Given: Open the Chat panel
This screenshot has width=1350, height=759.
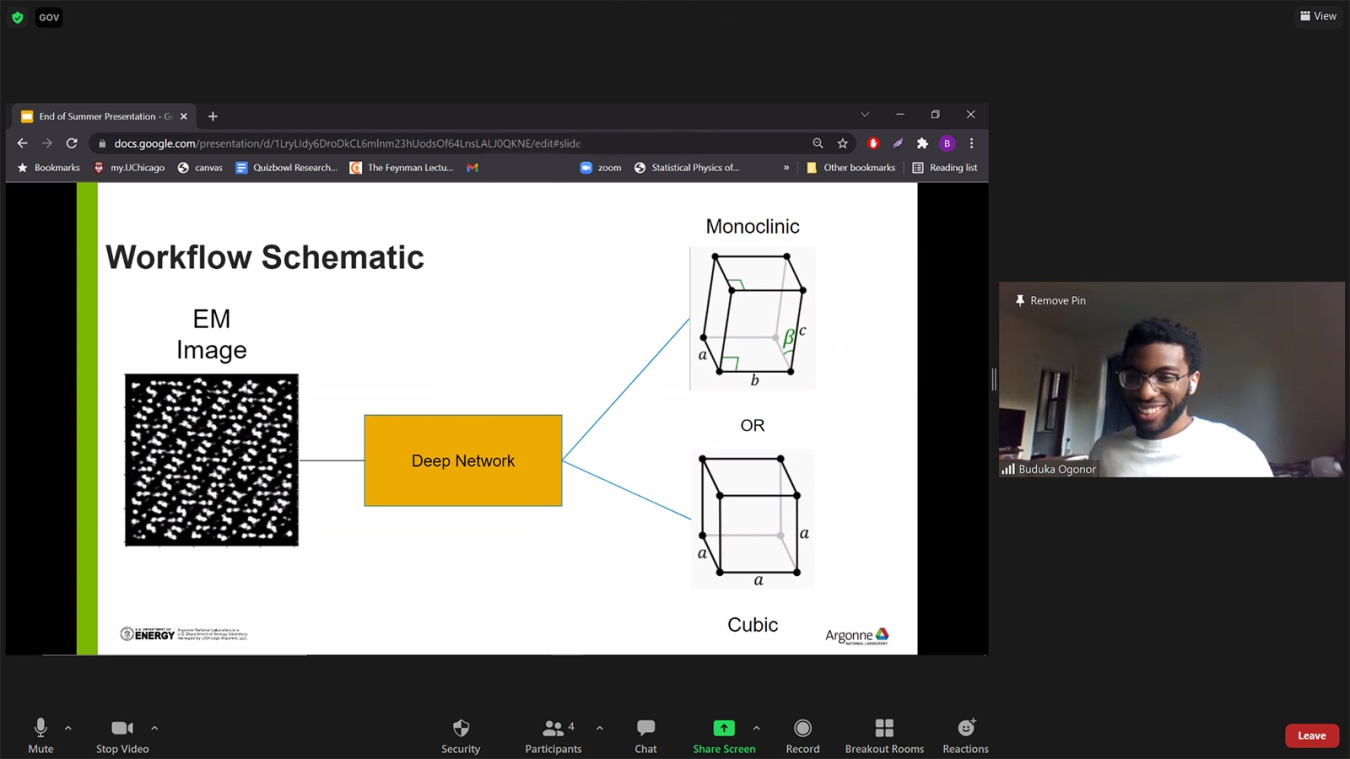Looking at the screenshot, I should click(x=646, y=735).
